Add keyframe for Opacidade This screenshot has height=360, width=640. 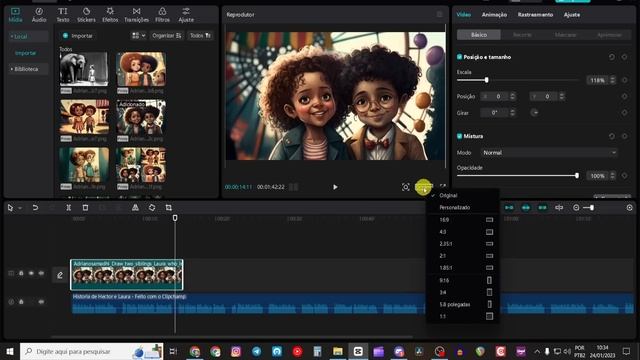pyautogui.click(x=624, y=176)
